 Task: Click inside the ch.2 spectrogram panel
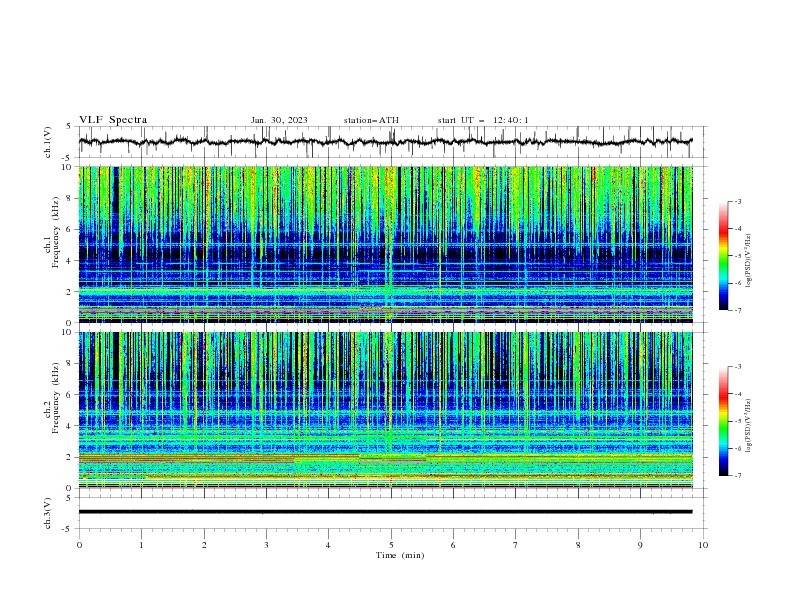[x=385, y=410]
